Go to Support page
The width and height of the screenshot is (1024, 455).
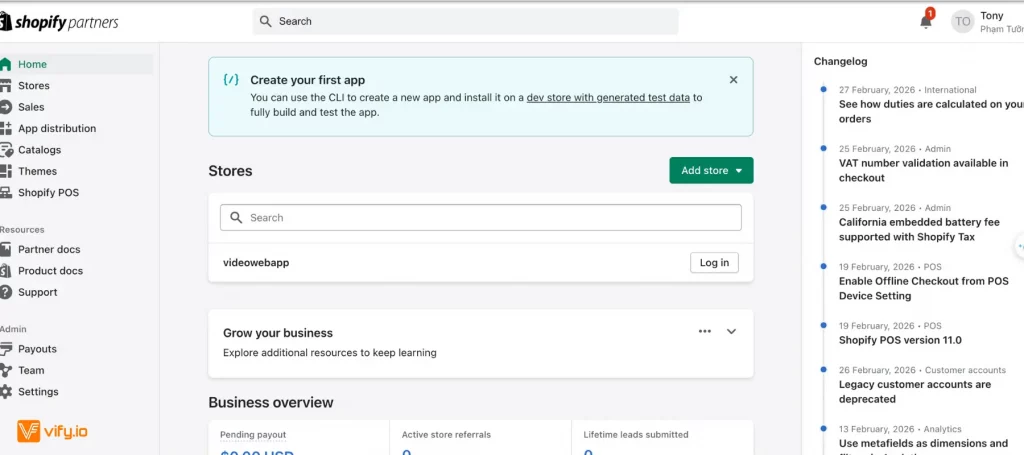[x=76, y=292]
